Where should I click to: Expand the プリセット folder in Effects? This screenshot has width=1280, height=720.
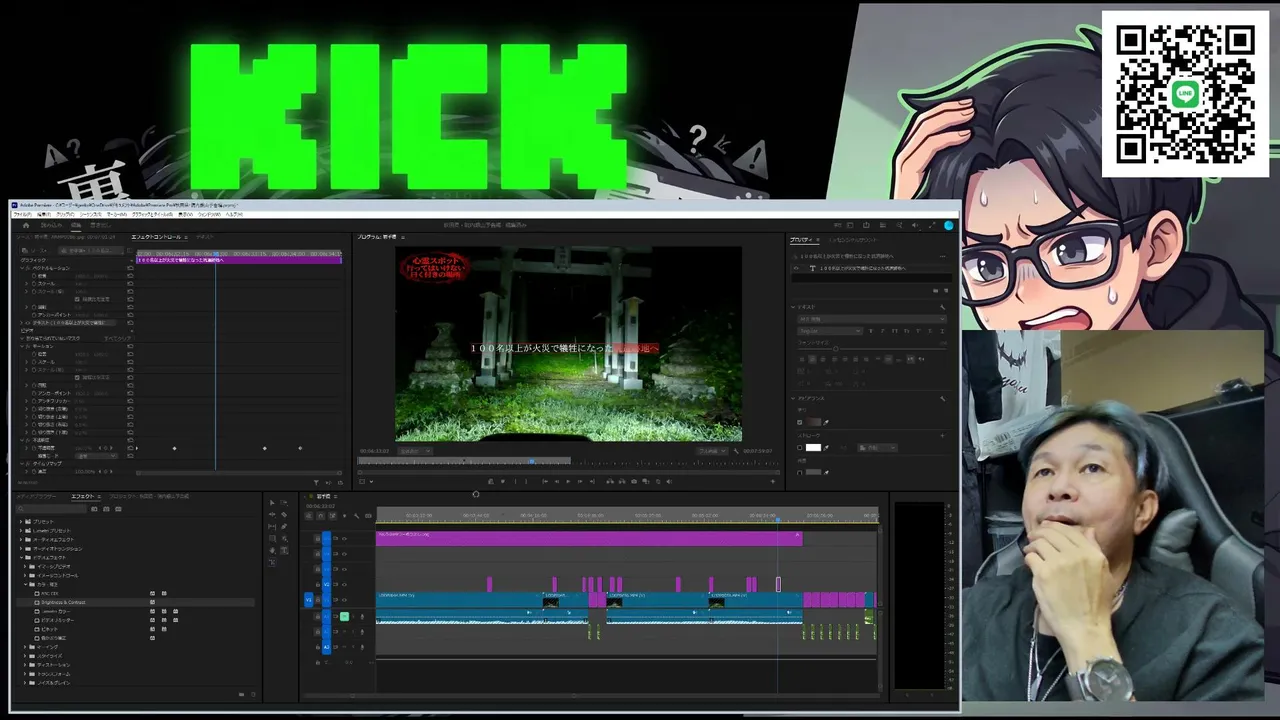[x=22, y=521]
